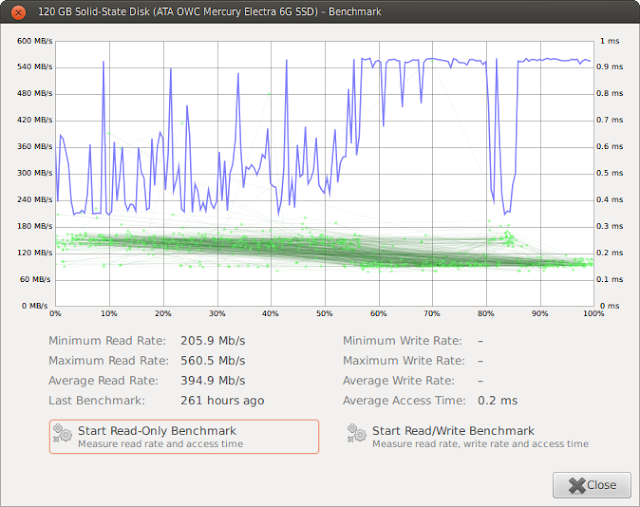The width and height of the screenshot is (640, 507).
Task: Click the window title bar text
Action: [210, 11]
